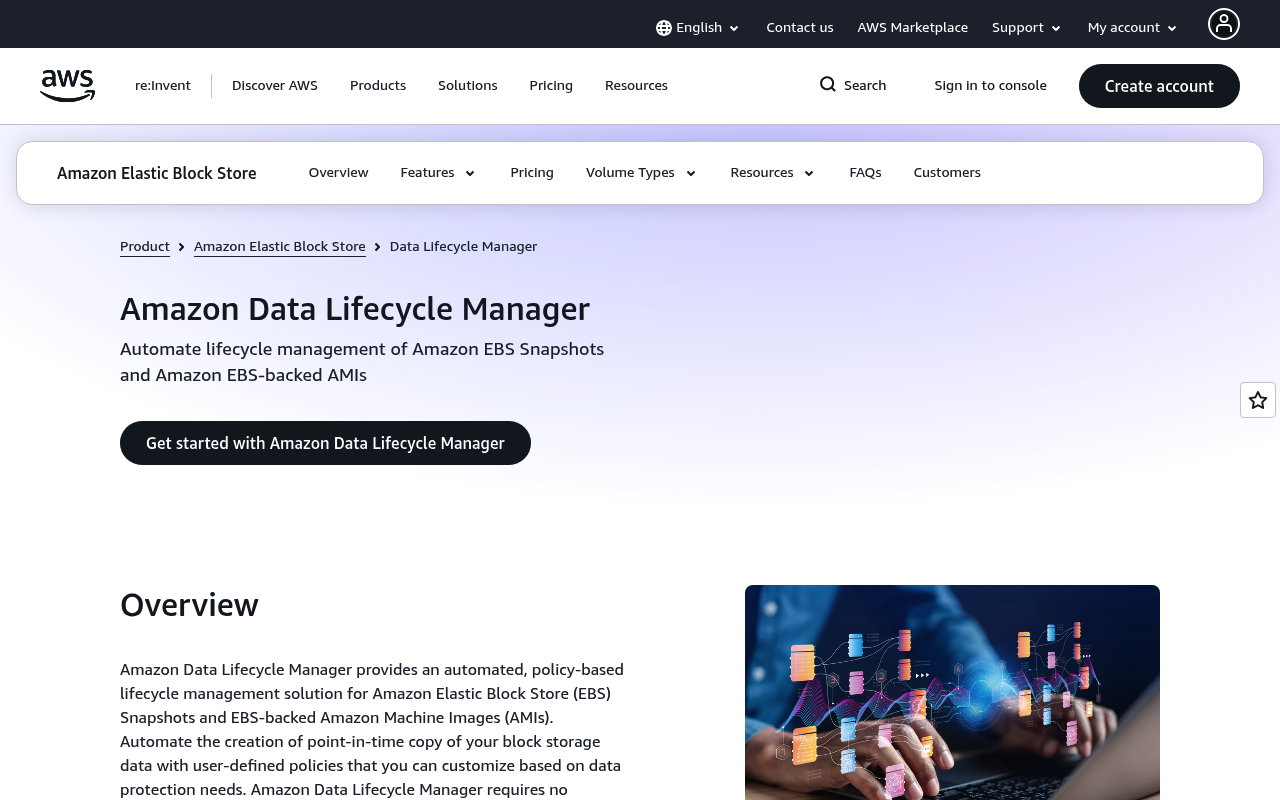Click the globe language icon
Image resolution: width=1280 pixels, height=800 pixels.
click(664, 28)
